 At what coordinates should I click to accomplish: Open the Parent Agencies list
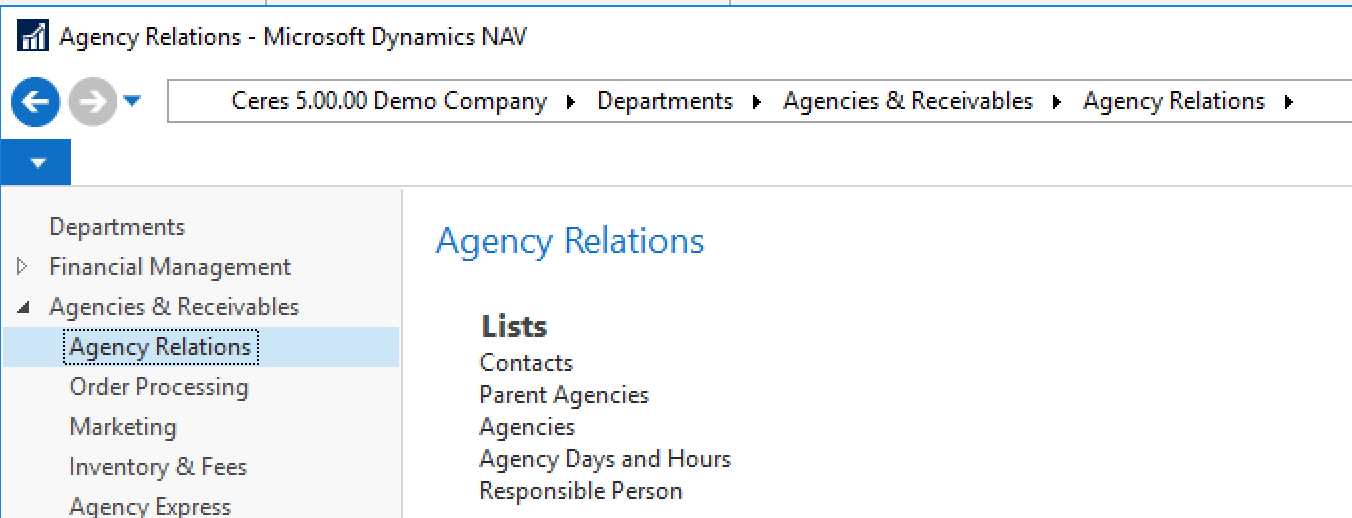[x=564, y=395]
